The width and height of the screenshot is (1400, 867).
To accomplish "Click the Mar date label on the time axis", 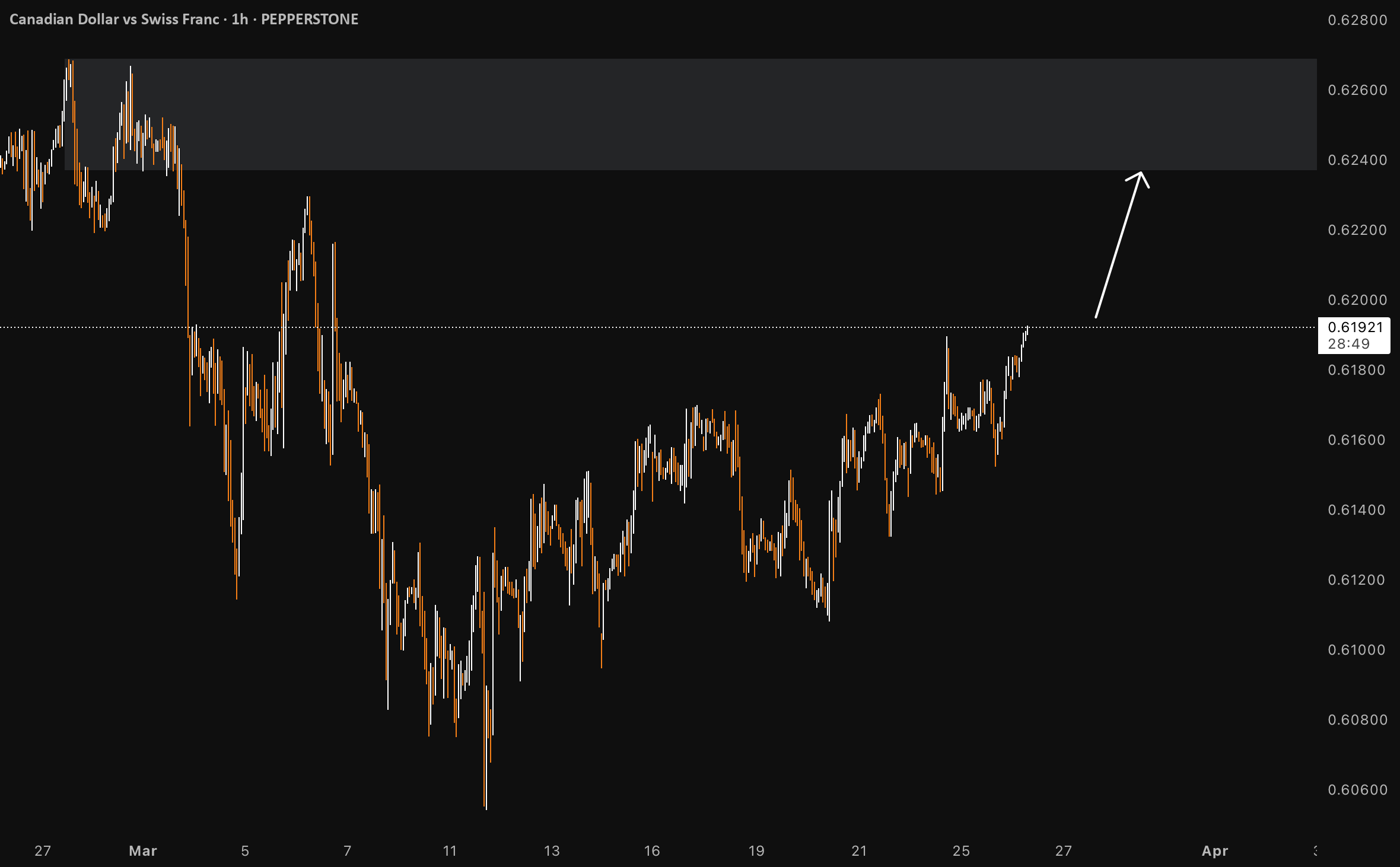I will (143, 851).
